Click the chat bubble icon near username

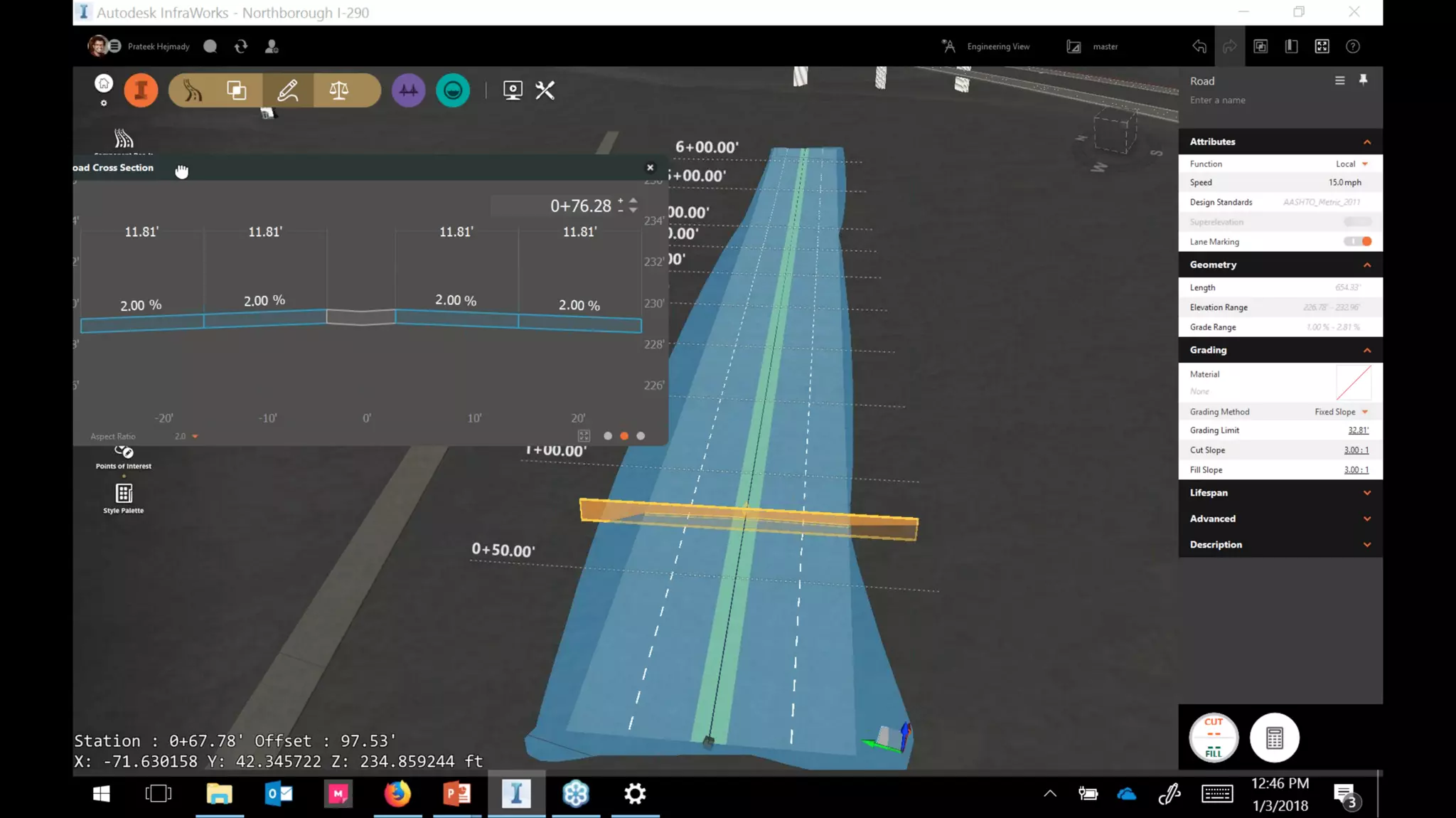[210, 46]
